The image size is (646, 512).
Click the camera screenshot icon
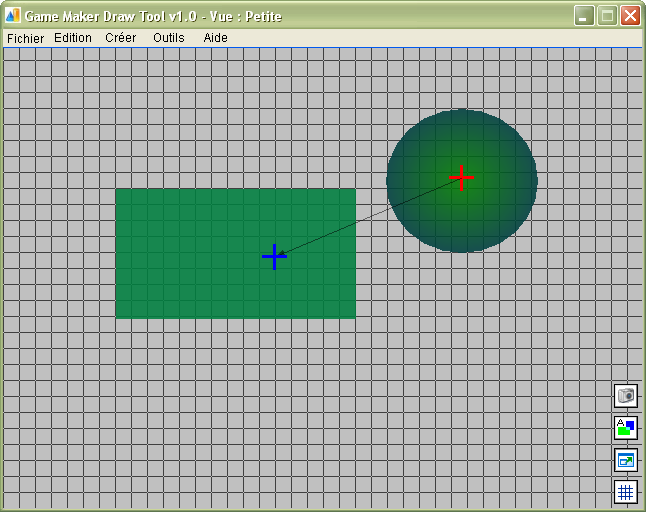pyautogui.click(x=625, y=396)
